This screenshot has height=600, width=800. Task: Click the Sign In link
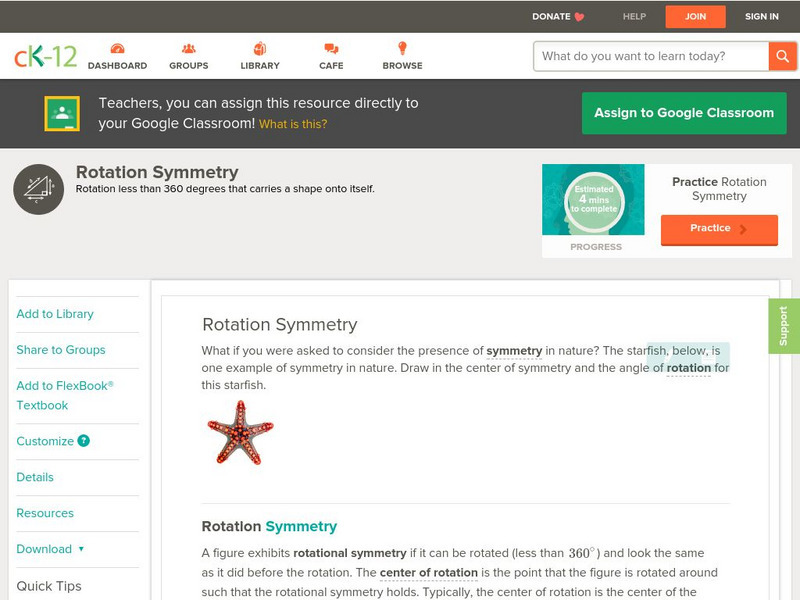click(x=762, y=16)
